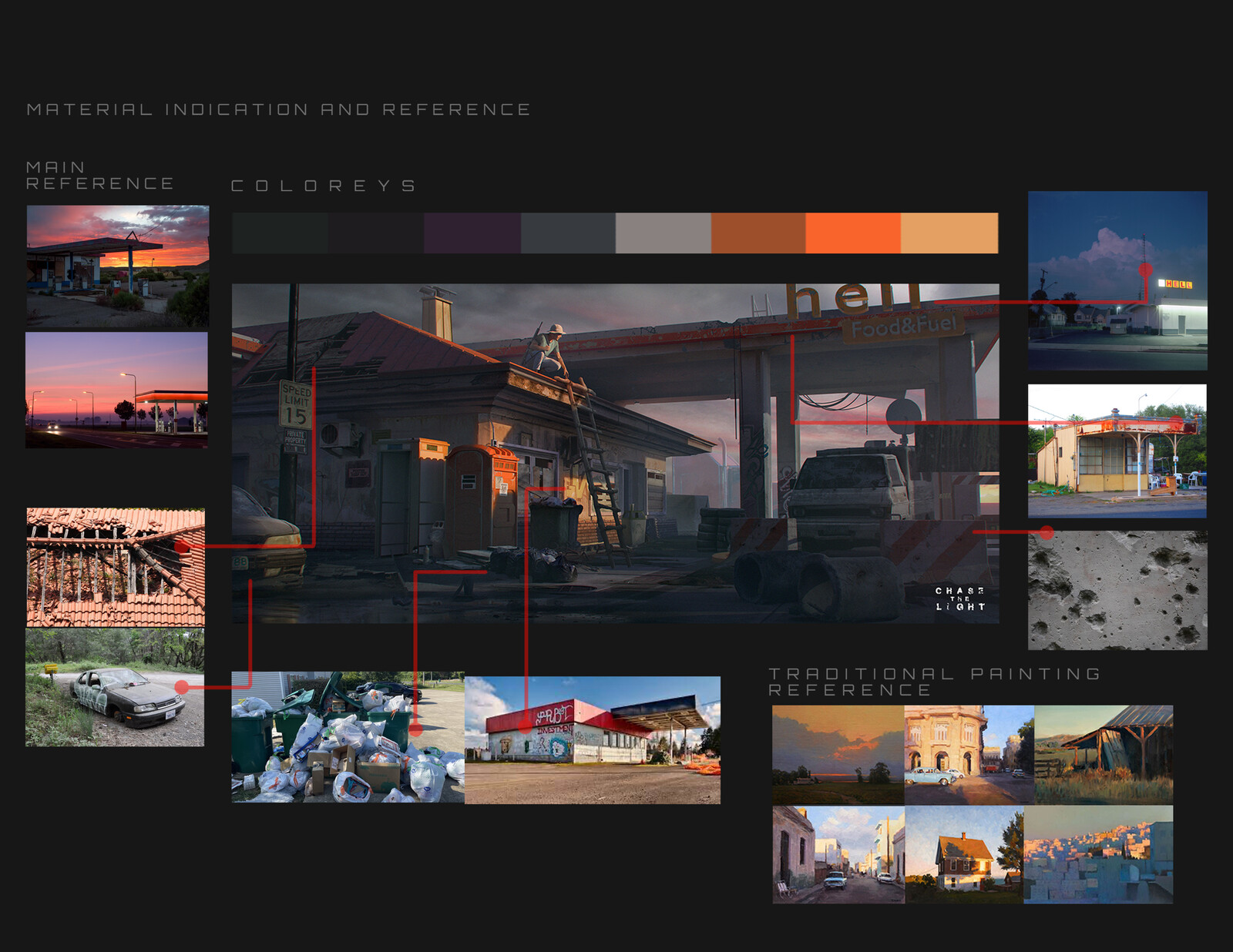1233x952 pixels.
Task: Open the main hell Food&Fuel concept painting
Action: pos(615,453)
